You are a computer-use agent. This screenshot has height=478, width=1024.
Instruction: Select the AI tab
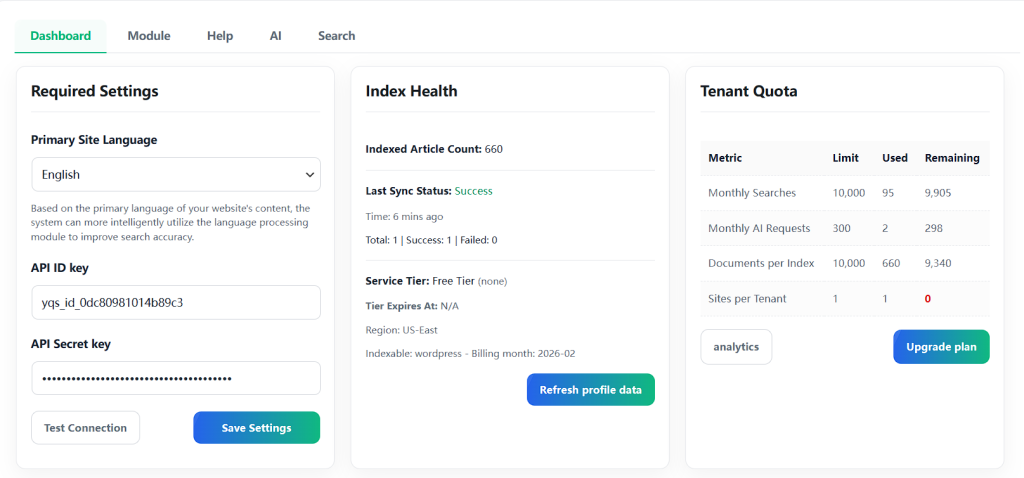[x=275, y=36]
